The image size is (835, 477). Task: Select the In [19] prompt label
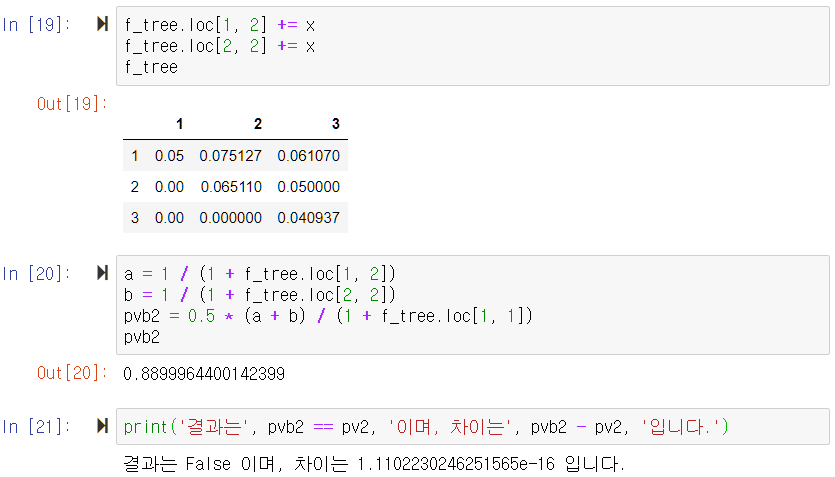pos(36,24)
